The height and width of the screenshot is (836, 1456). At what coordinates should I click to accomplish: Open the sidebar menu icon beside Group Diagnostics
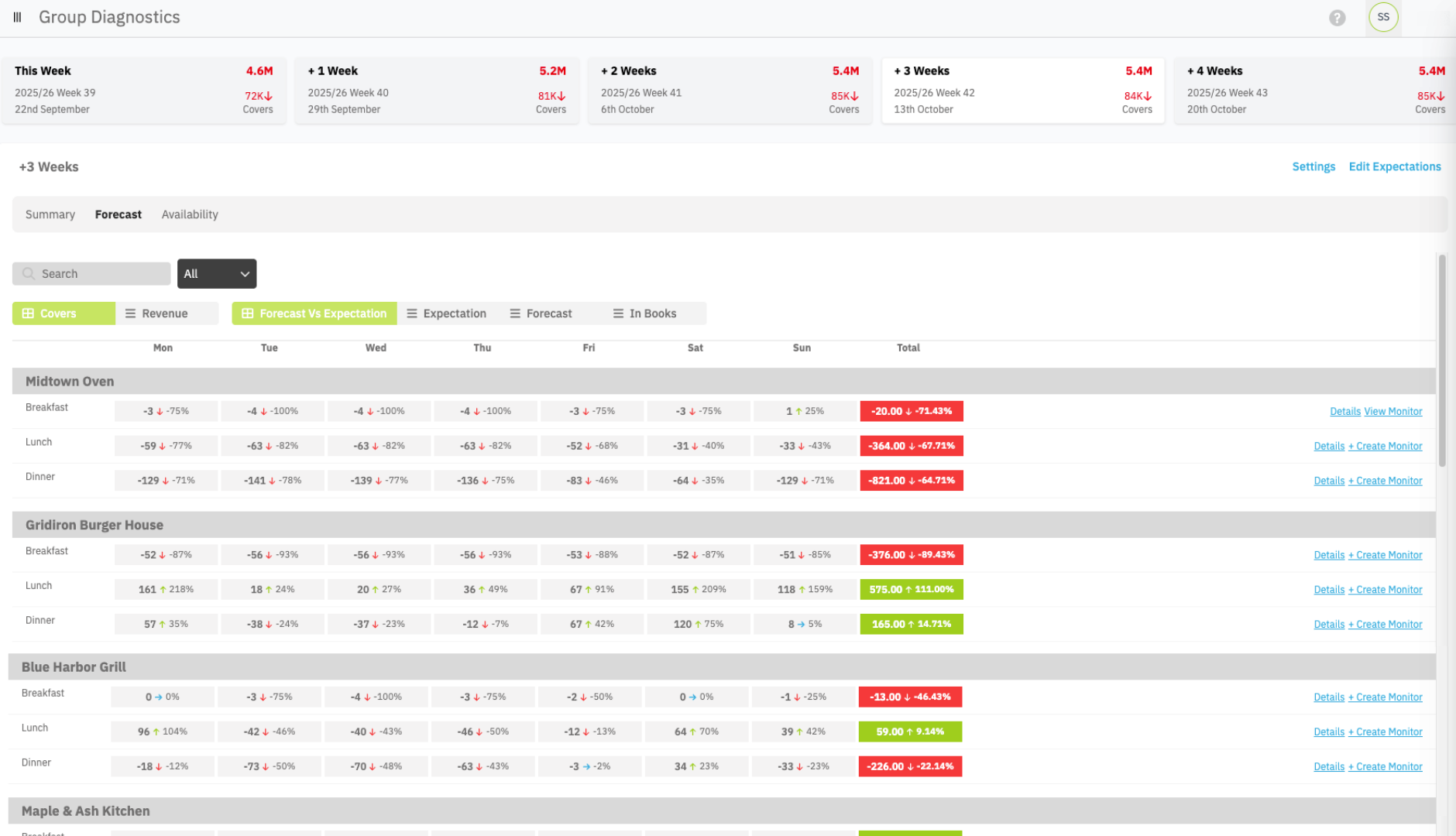[17, 17]
